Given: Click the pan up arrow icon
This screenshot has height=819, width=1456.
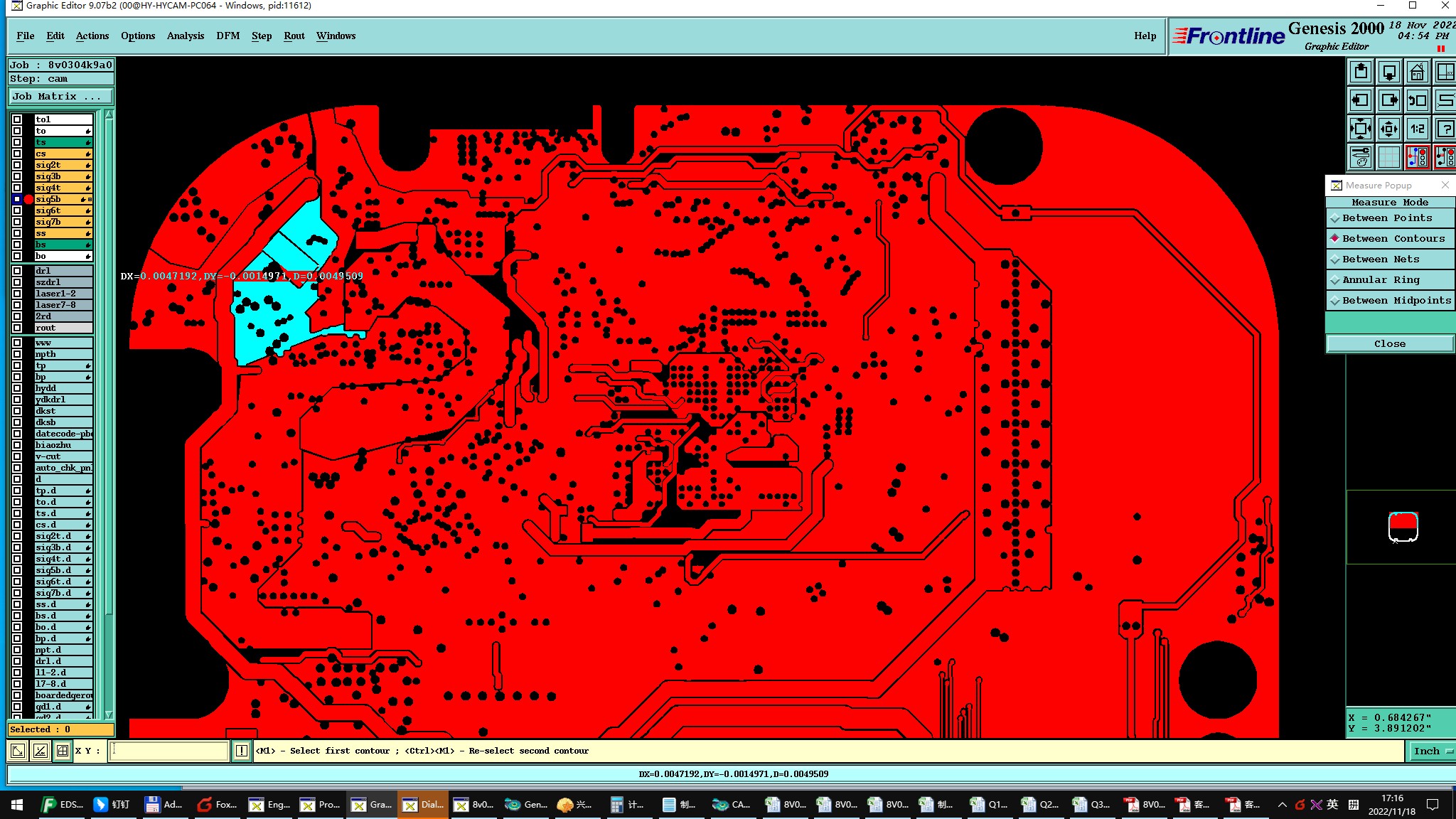Looking at the screenshot, I should (1361, 72).
